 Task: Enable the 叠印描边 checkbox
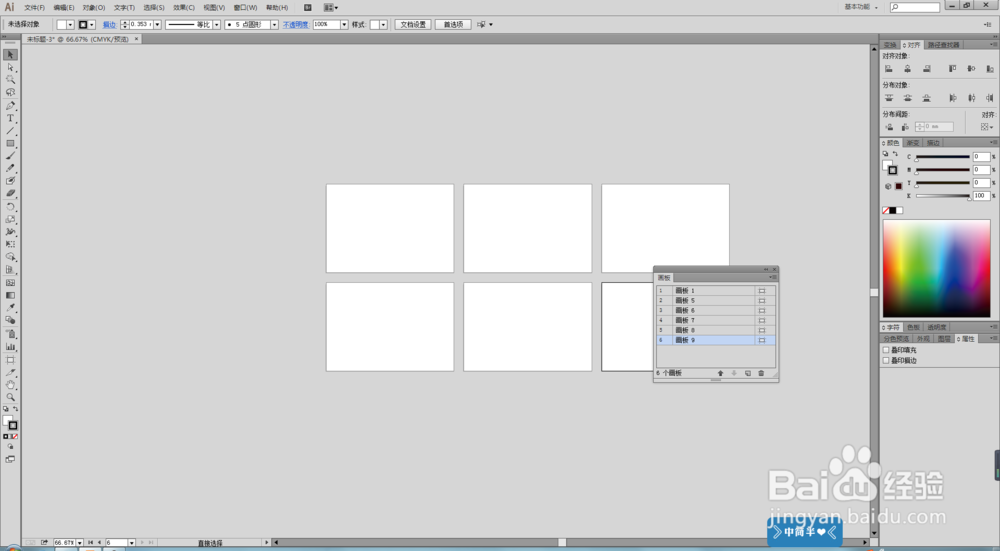[886, 360]
